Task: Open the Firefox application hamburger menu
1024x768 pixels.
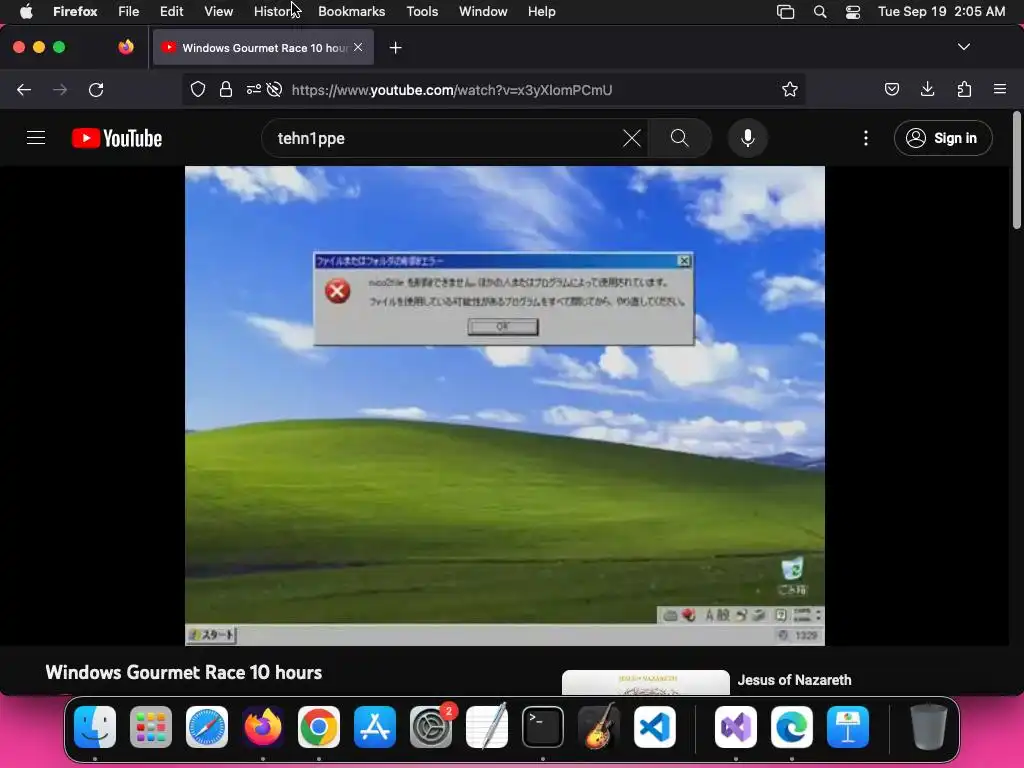Action: [1000, 89]
